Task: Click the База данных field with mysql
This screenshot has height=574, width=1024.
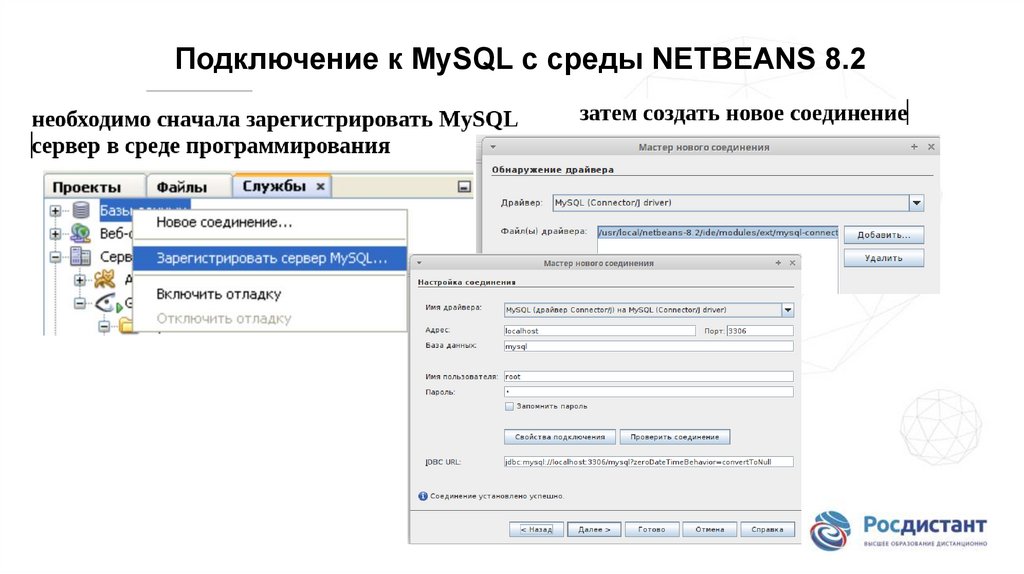Action: click(x=648, y=347)
